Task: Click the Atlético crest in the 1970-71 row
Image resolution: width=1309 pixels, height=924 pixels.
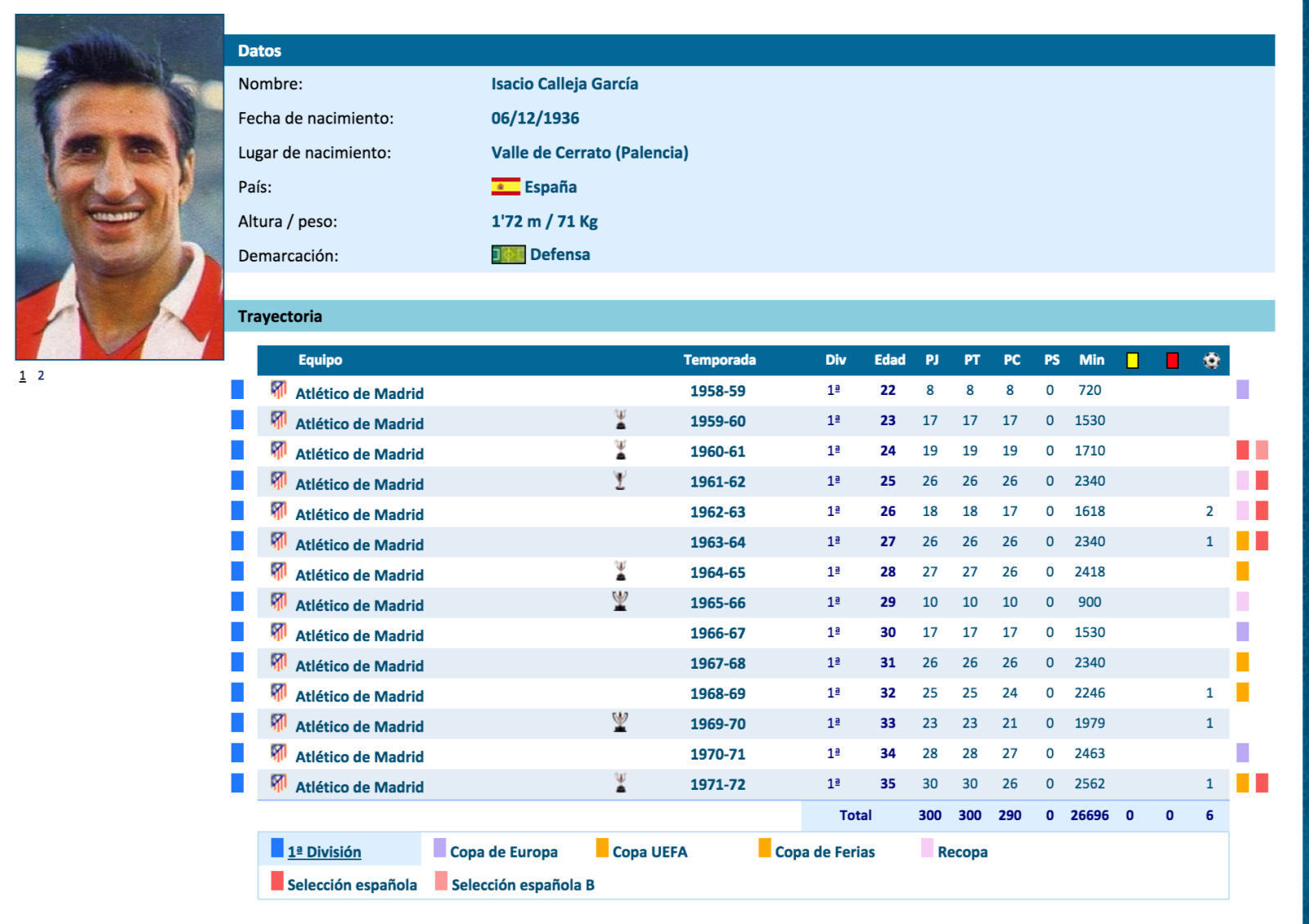Action: 279,753
